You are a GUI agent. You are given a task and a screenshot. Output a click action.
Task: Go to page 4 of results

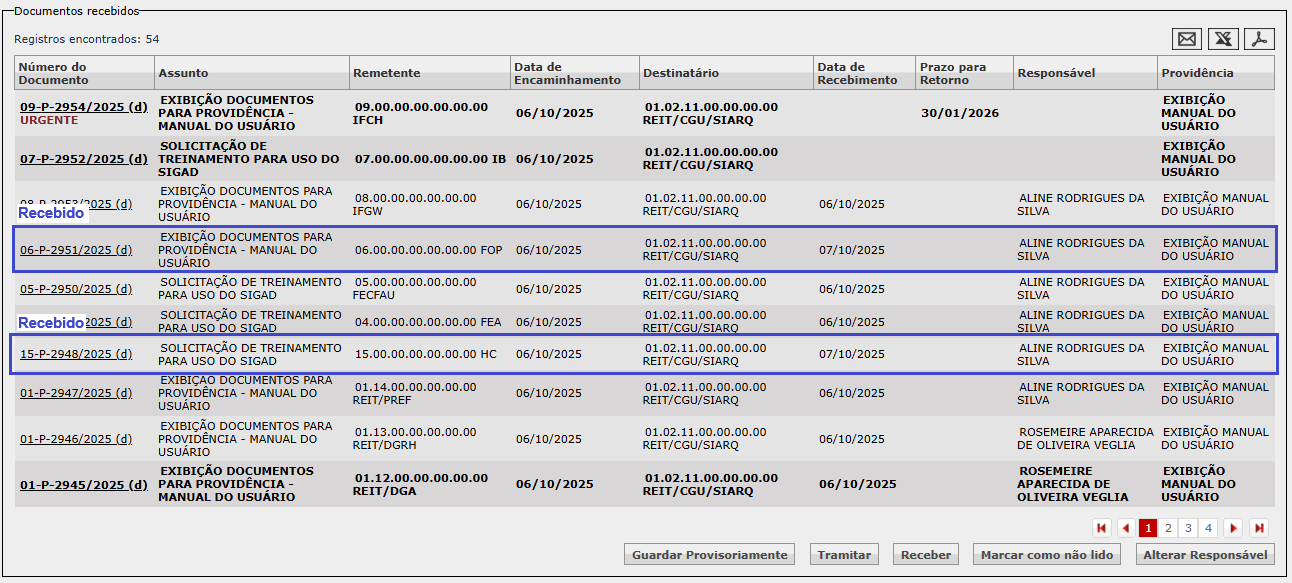[1208, 528]
